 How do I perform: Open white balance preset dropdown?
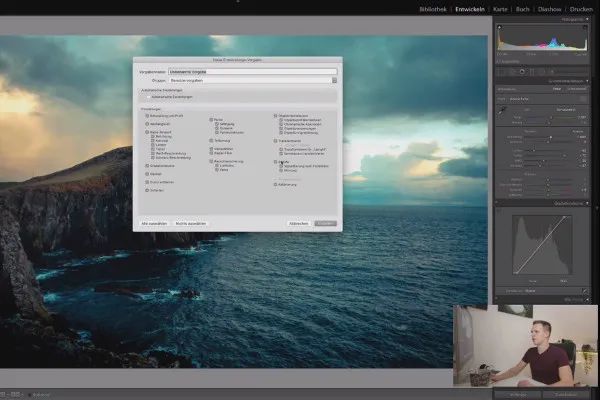[566, 110]
